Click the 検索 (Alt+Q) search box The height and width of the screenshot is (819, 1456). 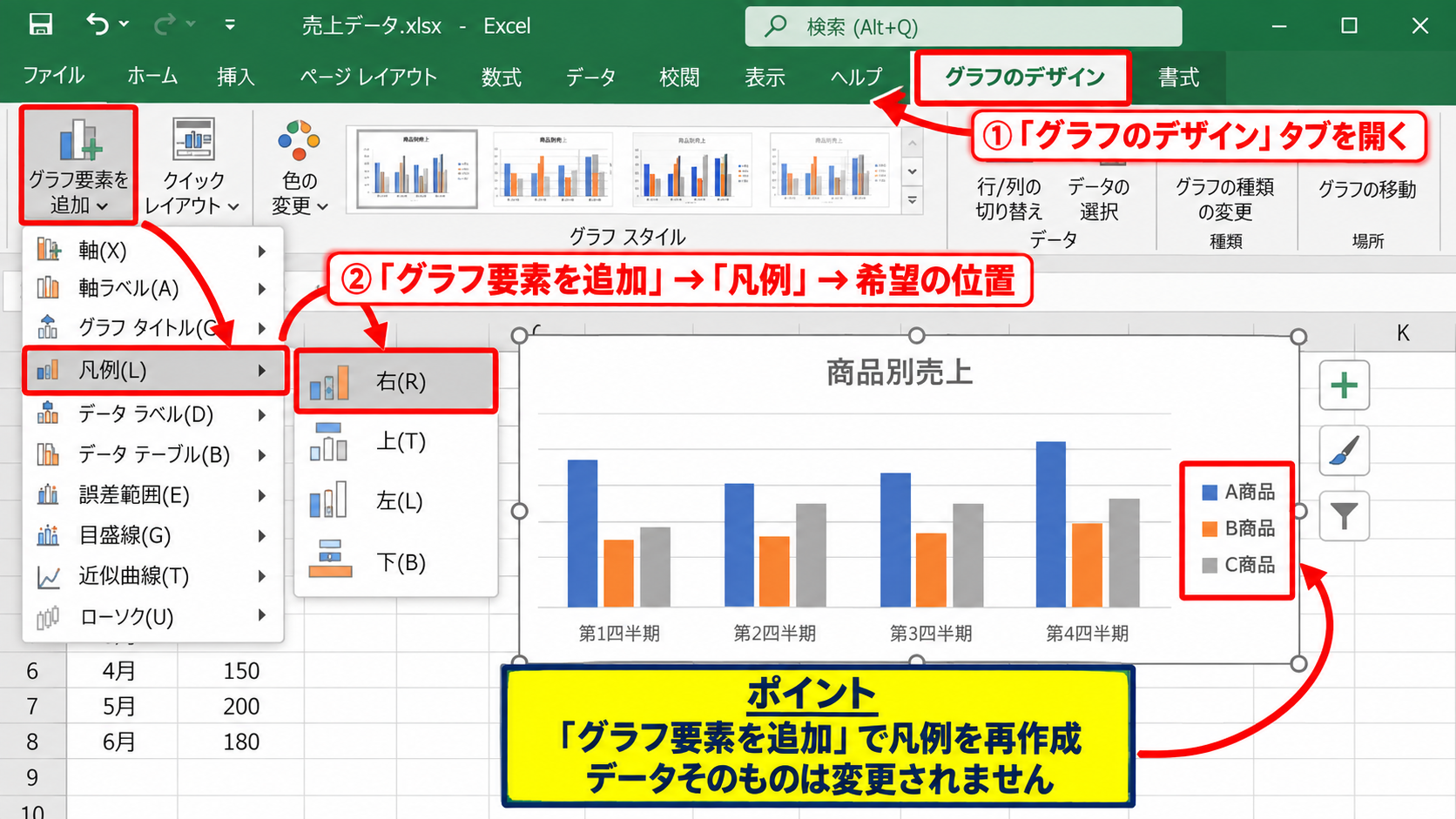[963, 27]
